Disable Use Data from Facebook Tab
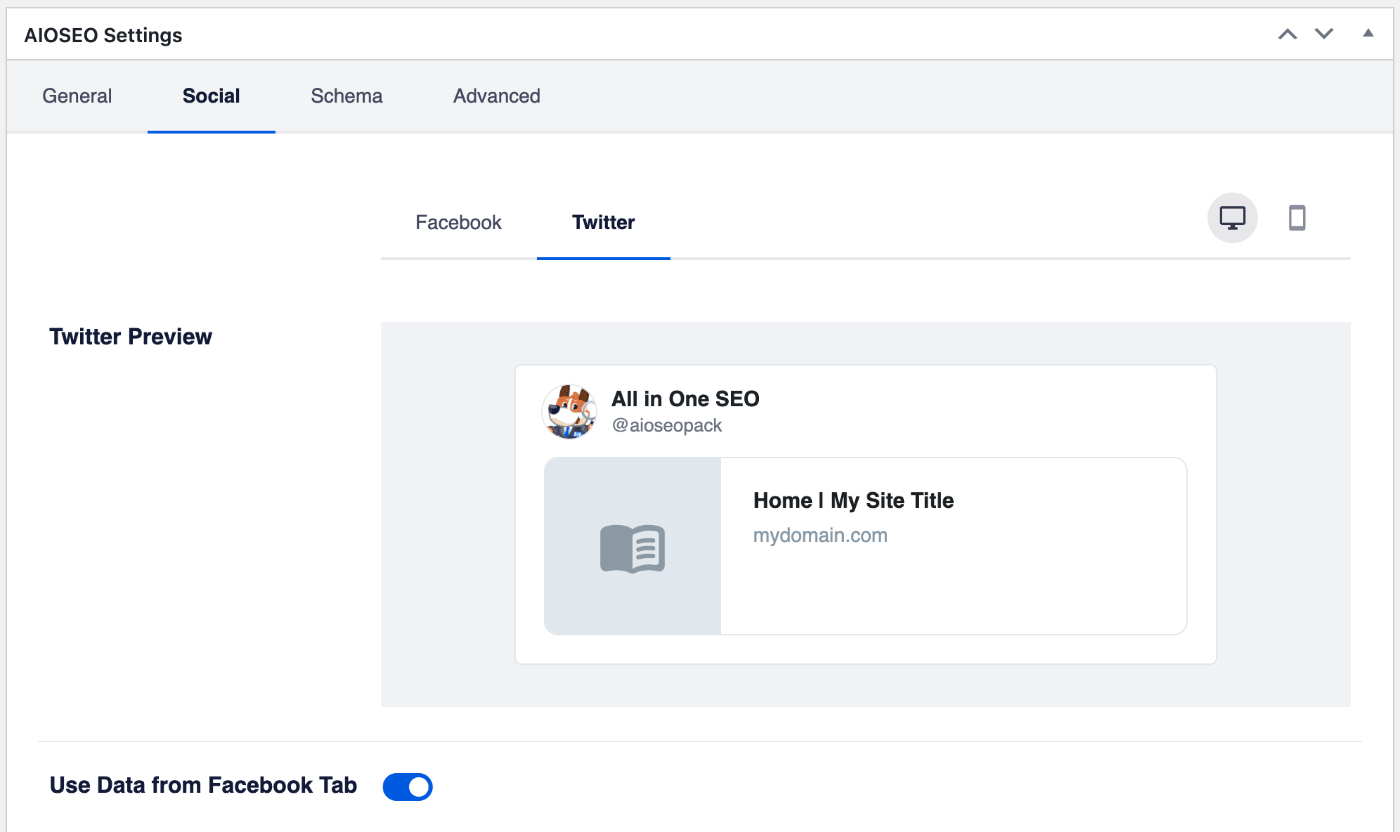The height and width of the screenshot is (832, 1400). [x=408, y=787]
